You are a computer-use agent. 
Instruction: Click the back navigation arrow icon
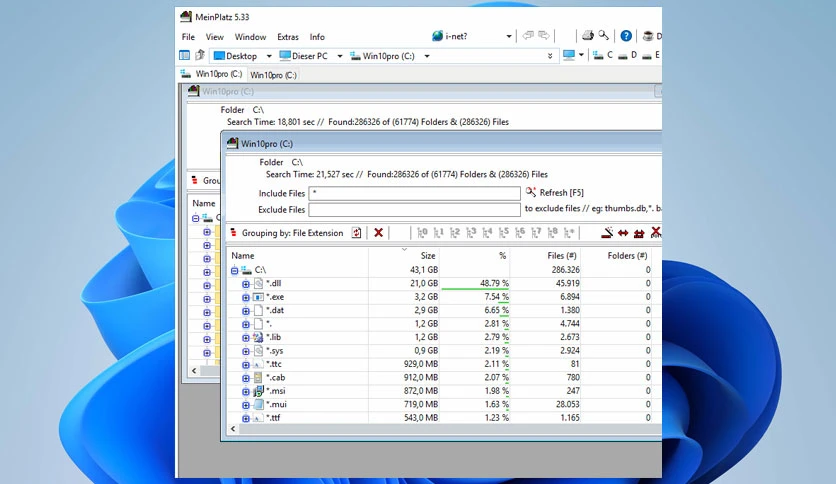pyautogui.click(x=528, y=35)
